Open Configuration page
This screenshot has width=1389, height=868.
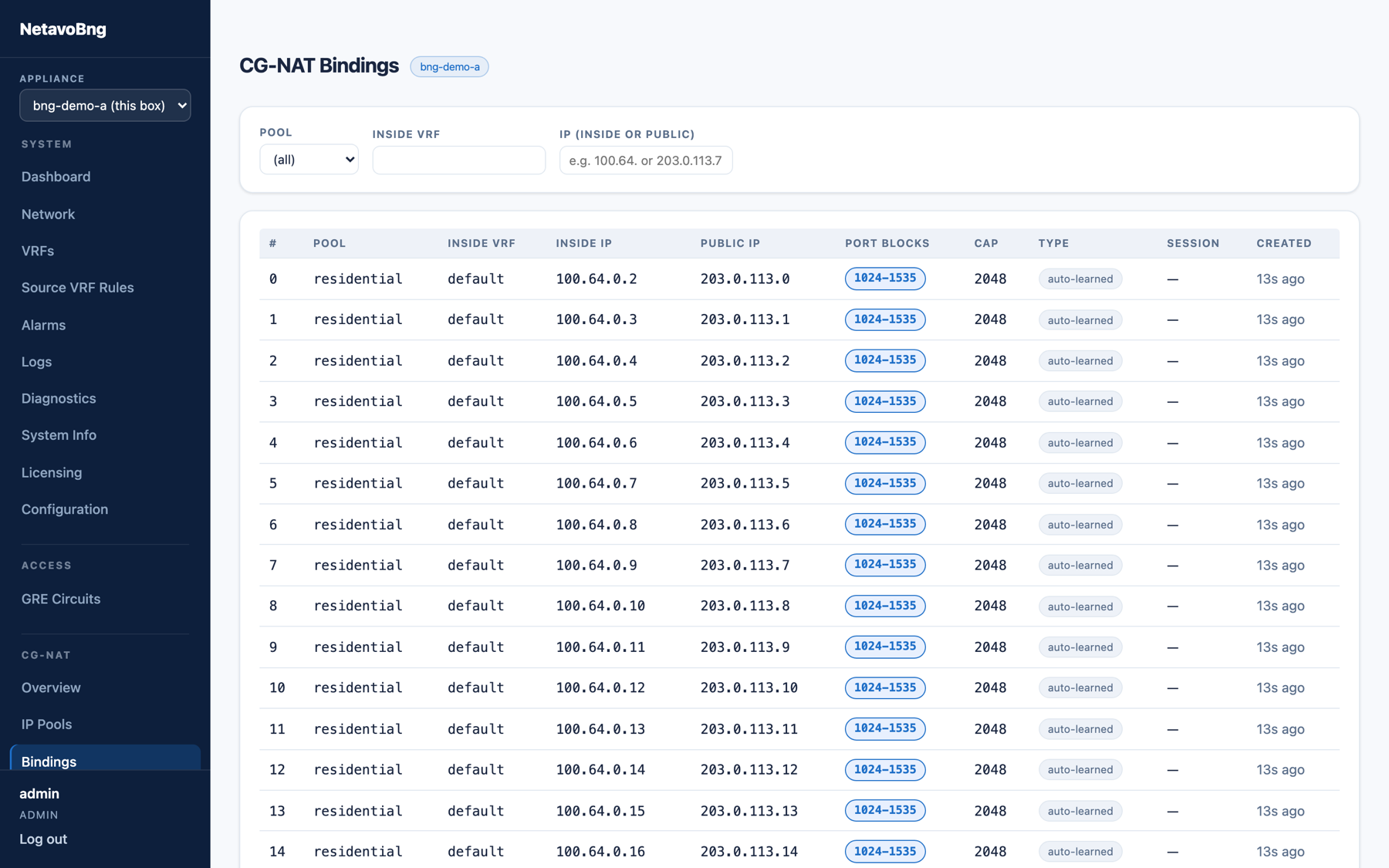point(65,509)
